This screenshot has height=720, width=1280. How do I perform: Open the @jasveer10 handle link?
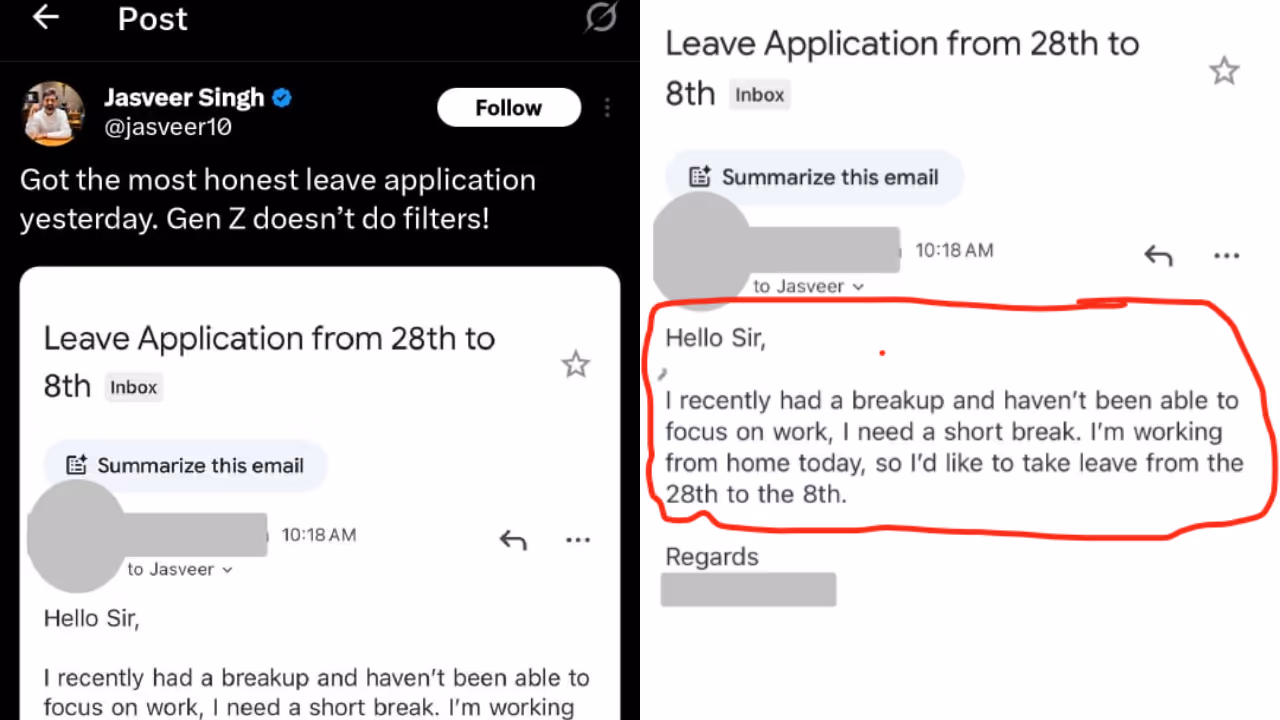[x=168, y=127]
